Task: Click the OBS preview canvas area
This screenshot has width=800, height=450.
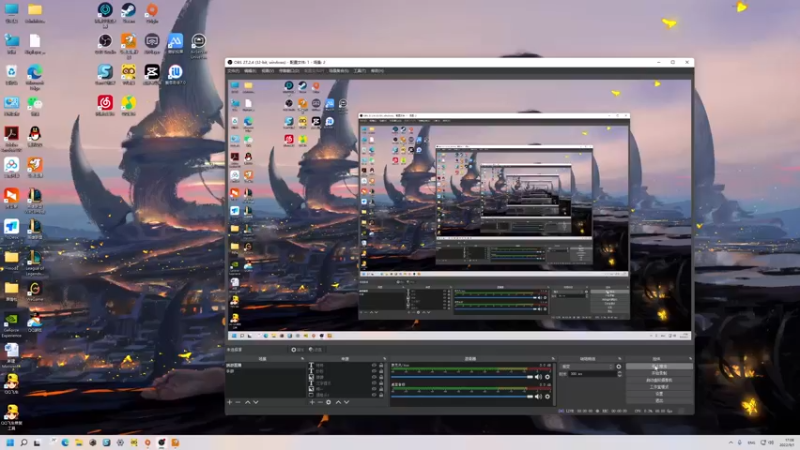Action: [x=459, y=208]
